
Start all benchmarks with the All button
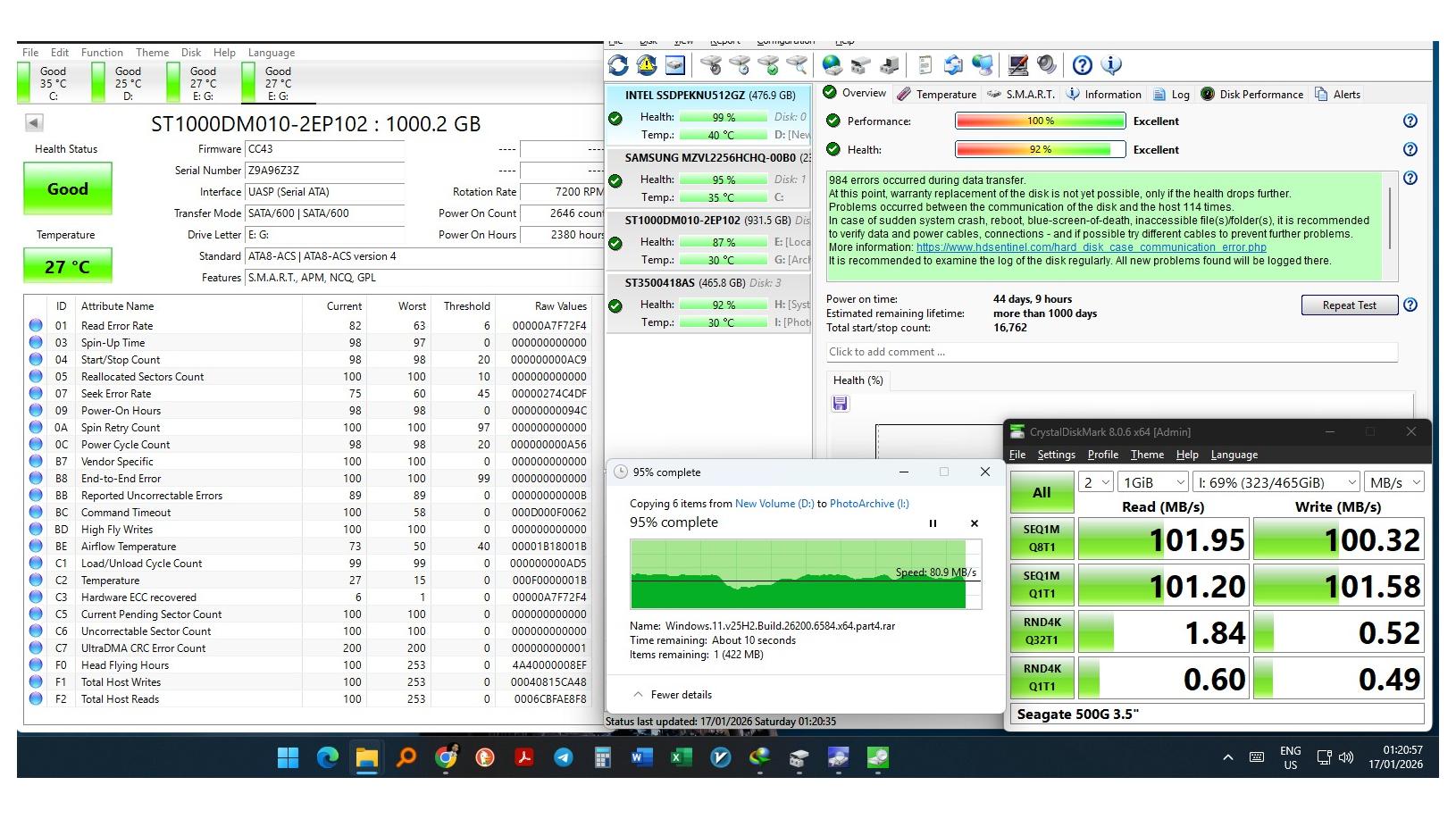pos(1041,492)
